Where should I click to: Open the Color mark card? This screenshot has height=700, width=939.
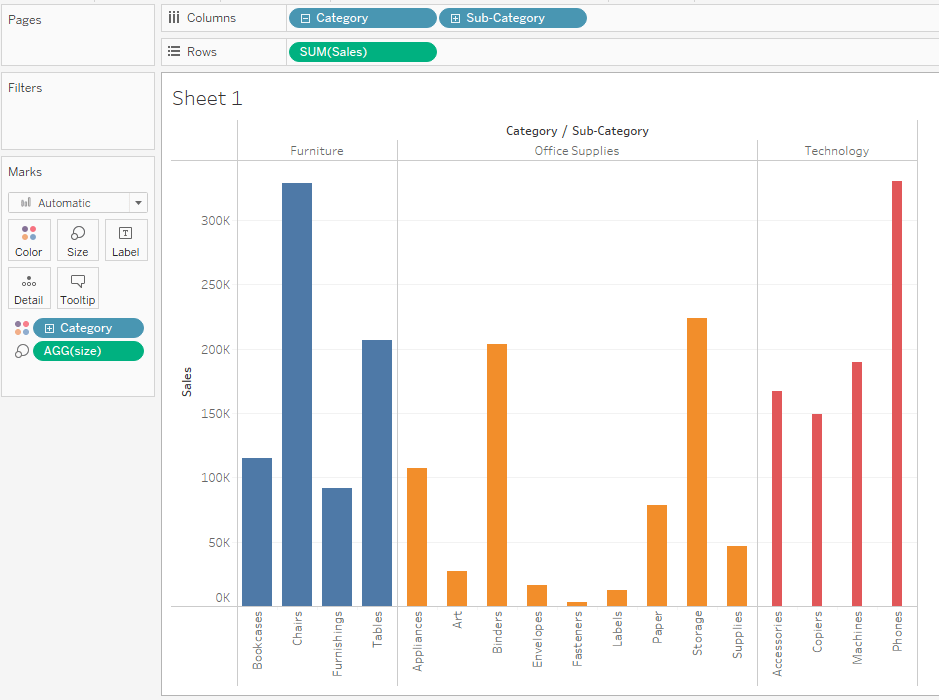(29, 240)
